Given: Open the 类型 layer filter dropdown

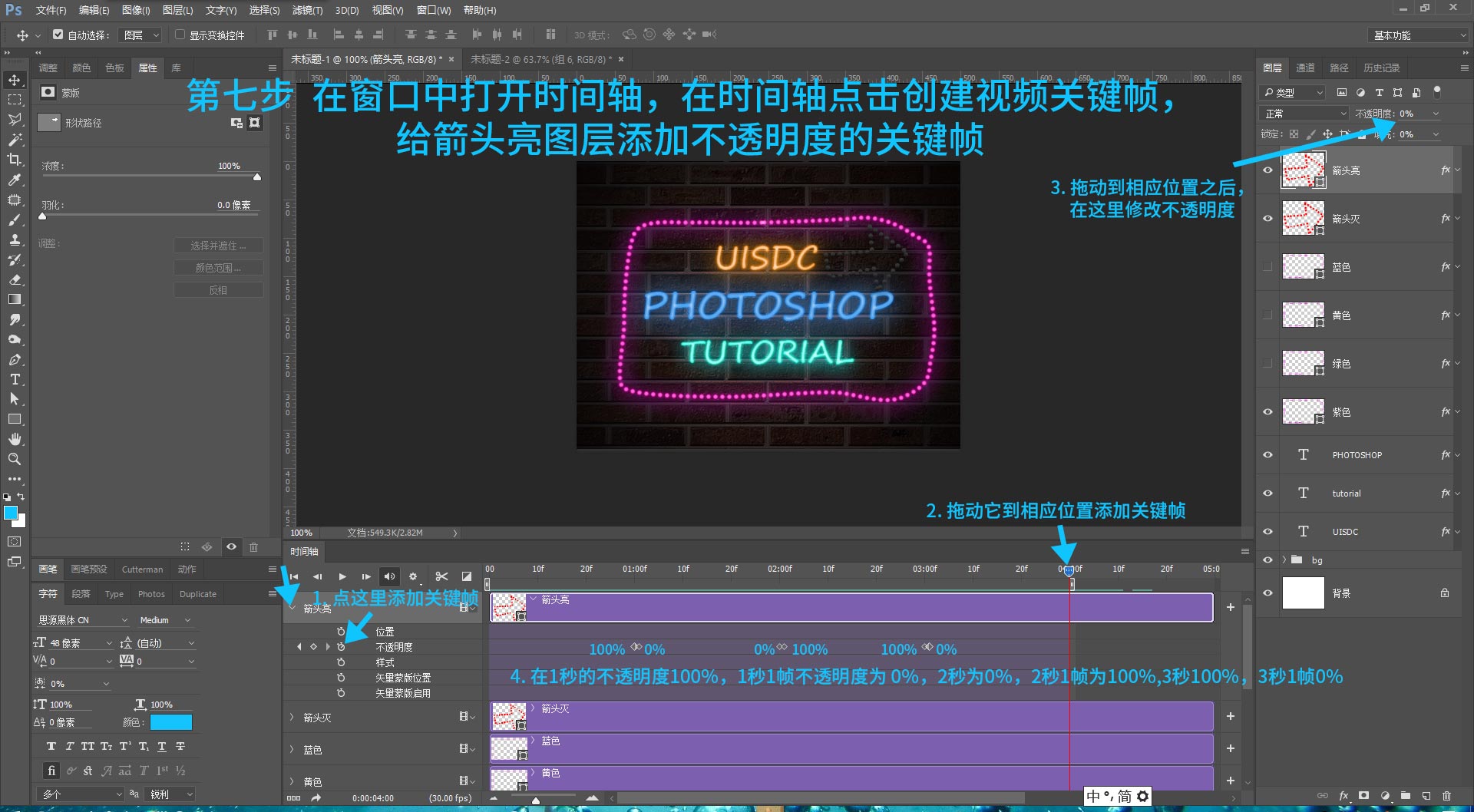Looking at the screenshot, I should 1293,93.
